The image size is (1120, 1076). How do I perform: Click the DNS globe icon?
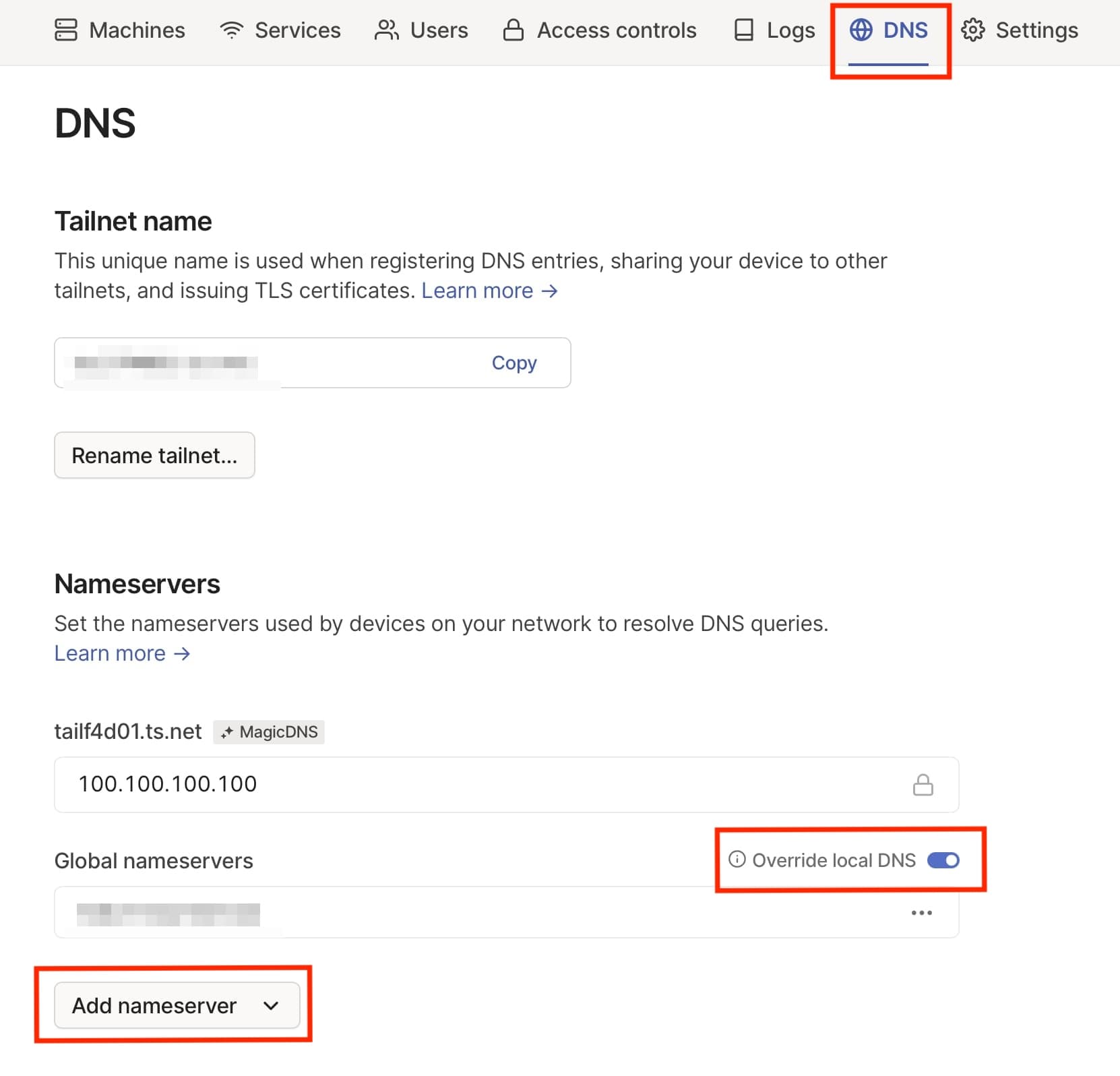(861, 30)
